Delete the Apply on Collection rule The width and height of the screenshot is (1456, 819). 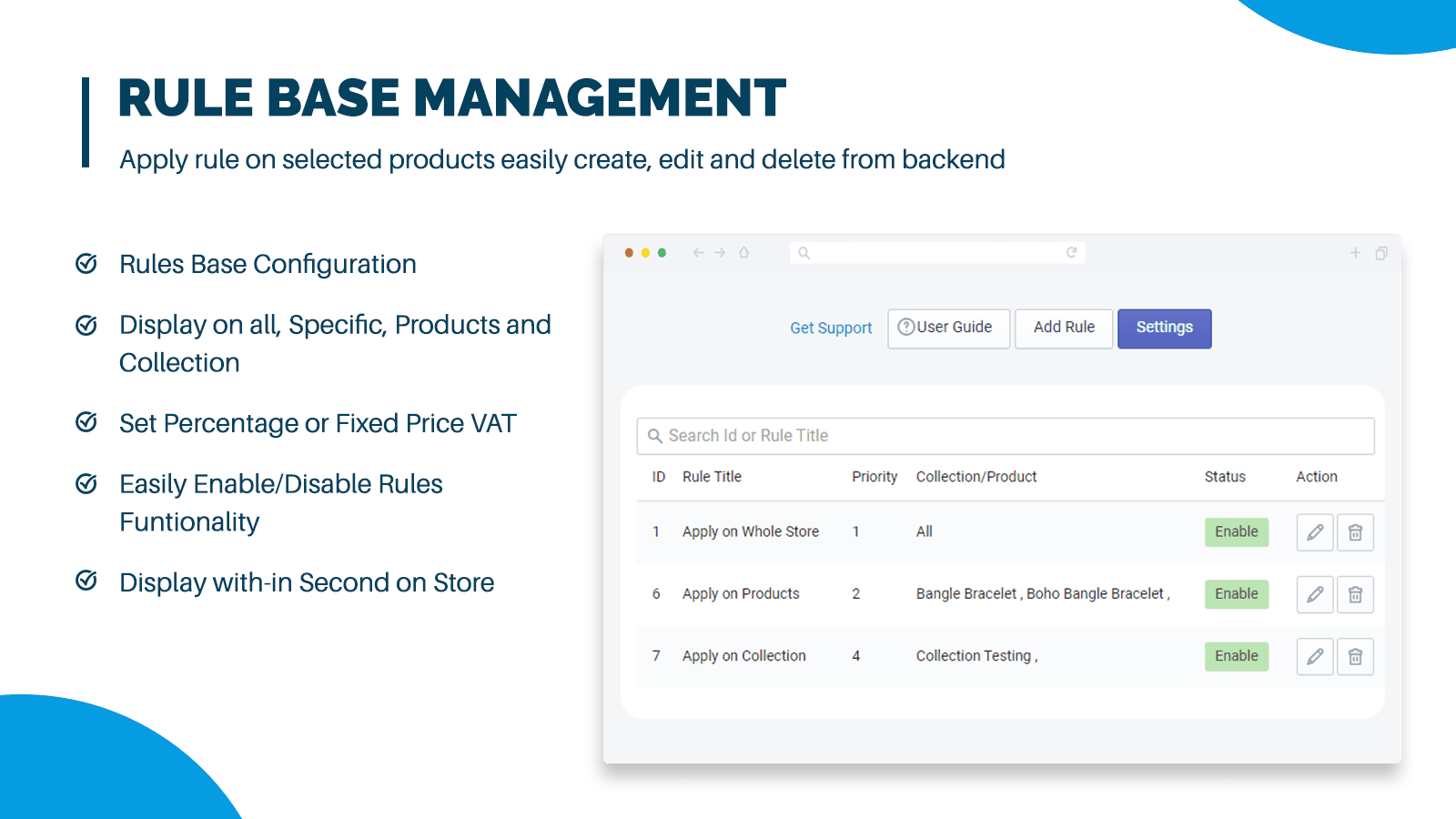[x=1355, y=656]
